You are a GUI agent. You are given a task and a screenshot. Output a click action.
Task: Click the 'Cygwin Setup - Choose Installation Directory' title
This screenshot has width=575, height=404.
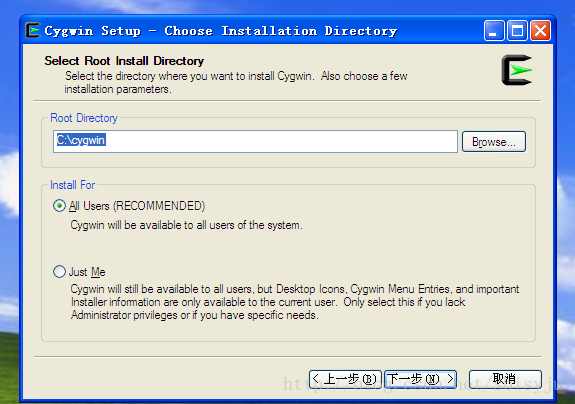220,31
